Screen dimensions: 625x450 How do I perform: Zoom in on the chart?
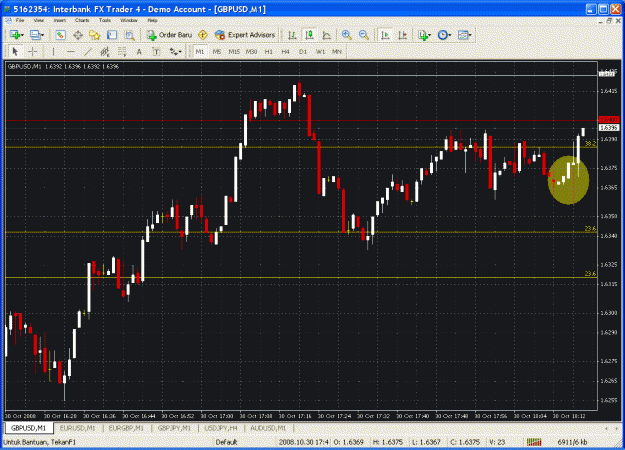(x=346, y=35)
